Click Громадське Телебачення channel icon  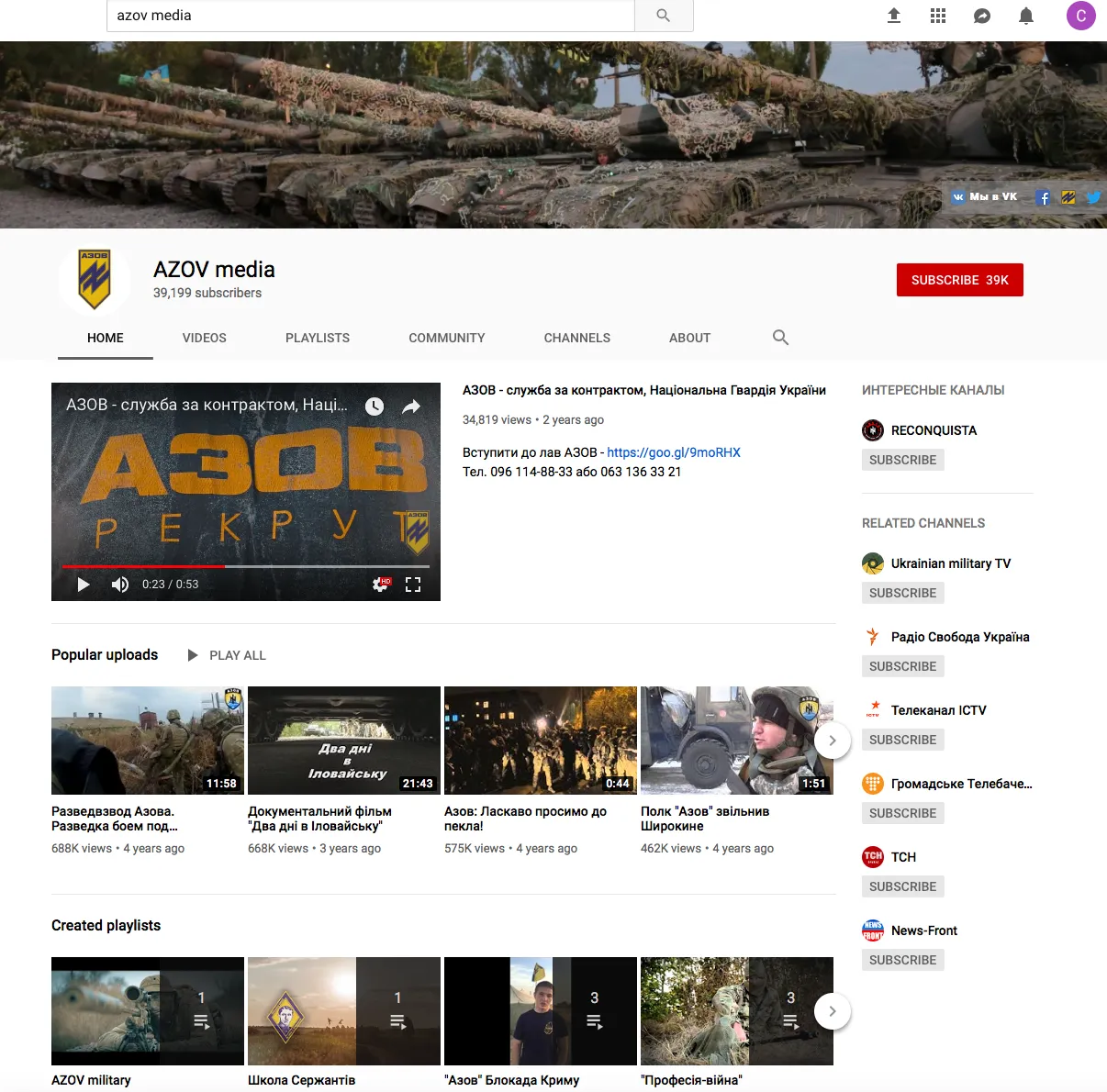tap(873, 784)
